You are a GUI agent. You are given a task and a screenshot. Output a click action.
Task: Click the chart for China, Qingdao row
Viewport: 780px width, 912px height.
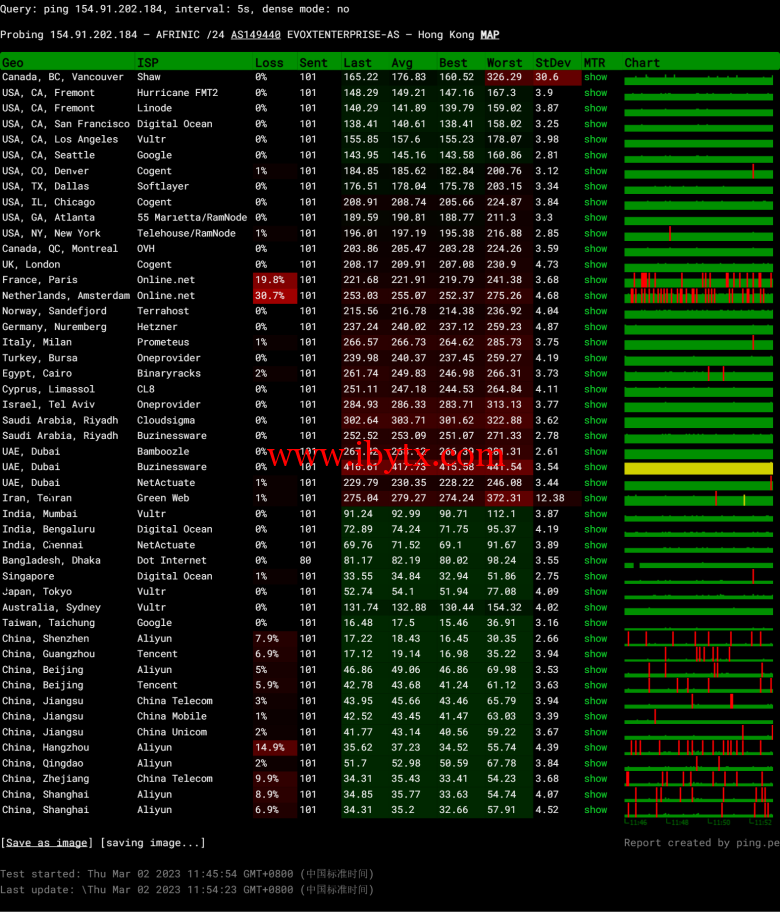698,763
